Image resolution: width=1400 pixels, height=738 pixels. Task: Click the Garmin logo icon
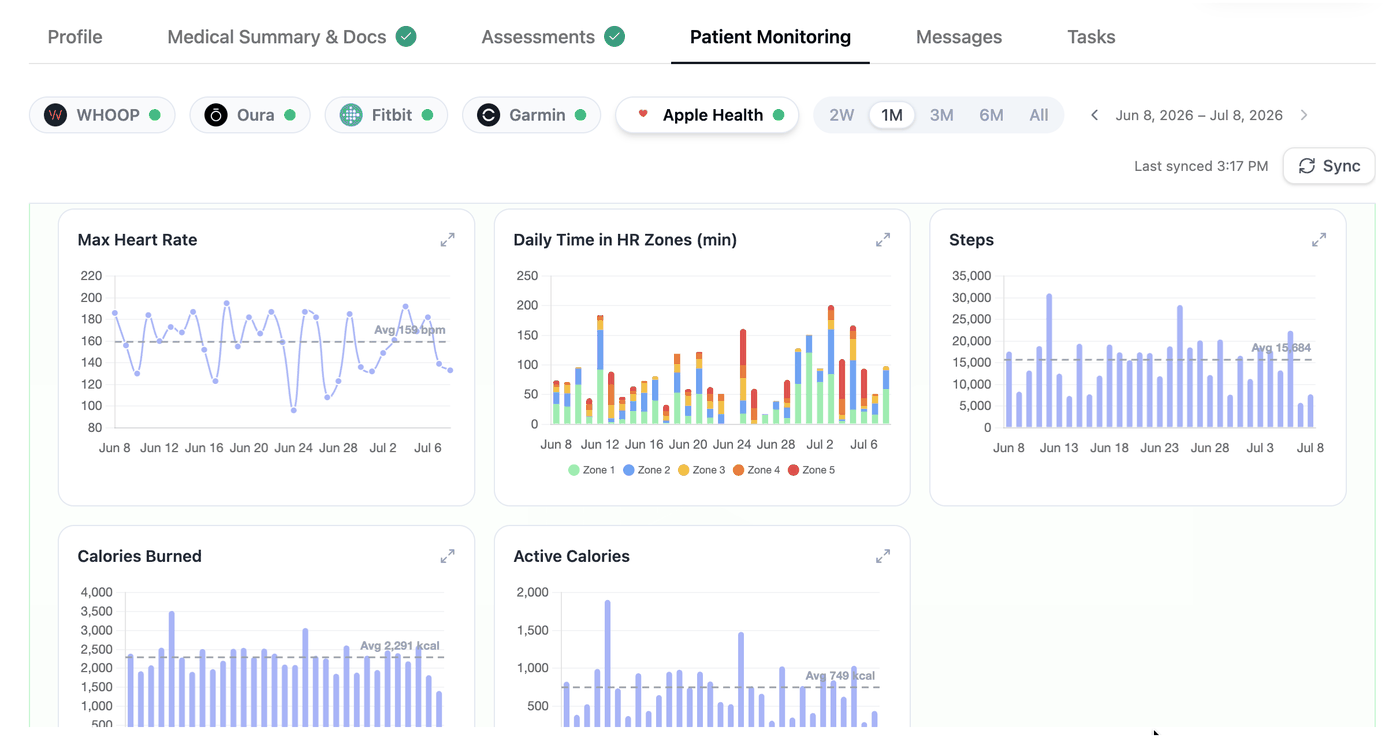pos(488,115)
